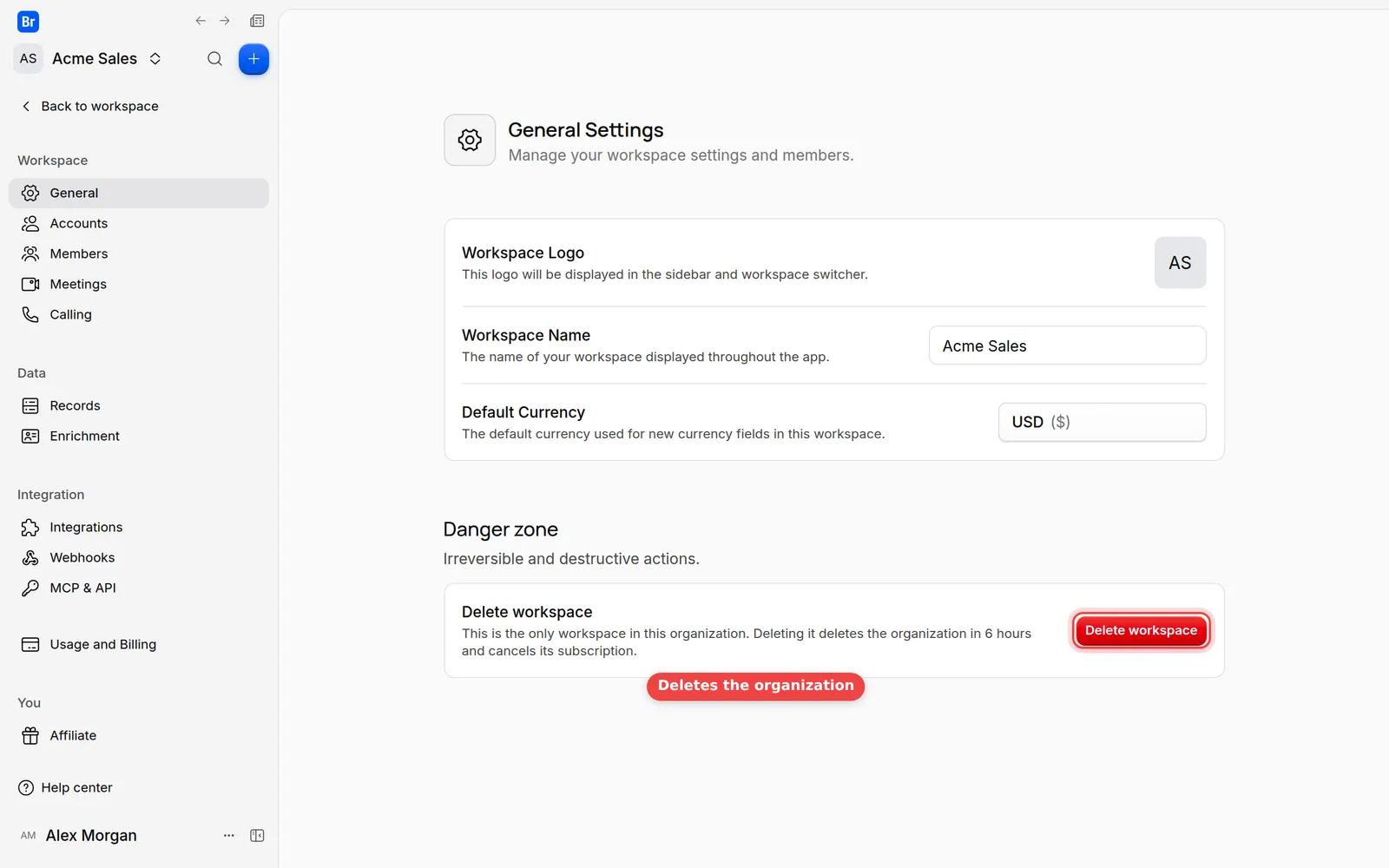Open the three-dot menu next to Alex Morgan
1389x868 pixels.
click(229, 835)
